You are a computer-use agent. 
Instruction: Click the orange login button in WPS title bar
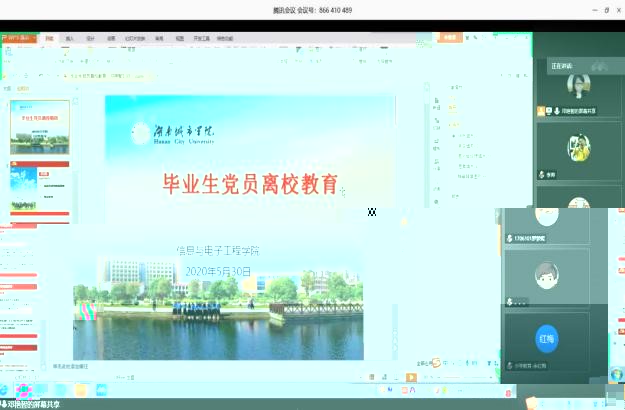[x=449, y=38]
